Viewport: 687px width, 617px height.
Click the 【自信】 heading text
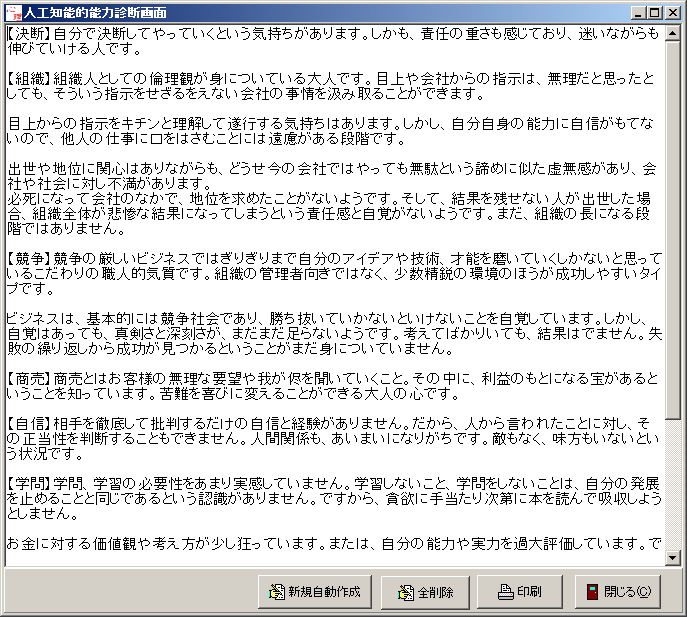point(29,423)
